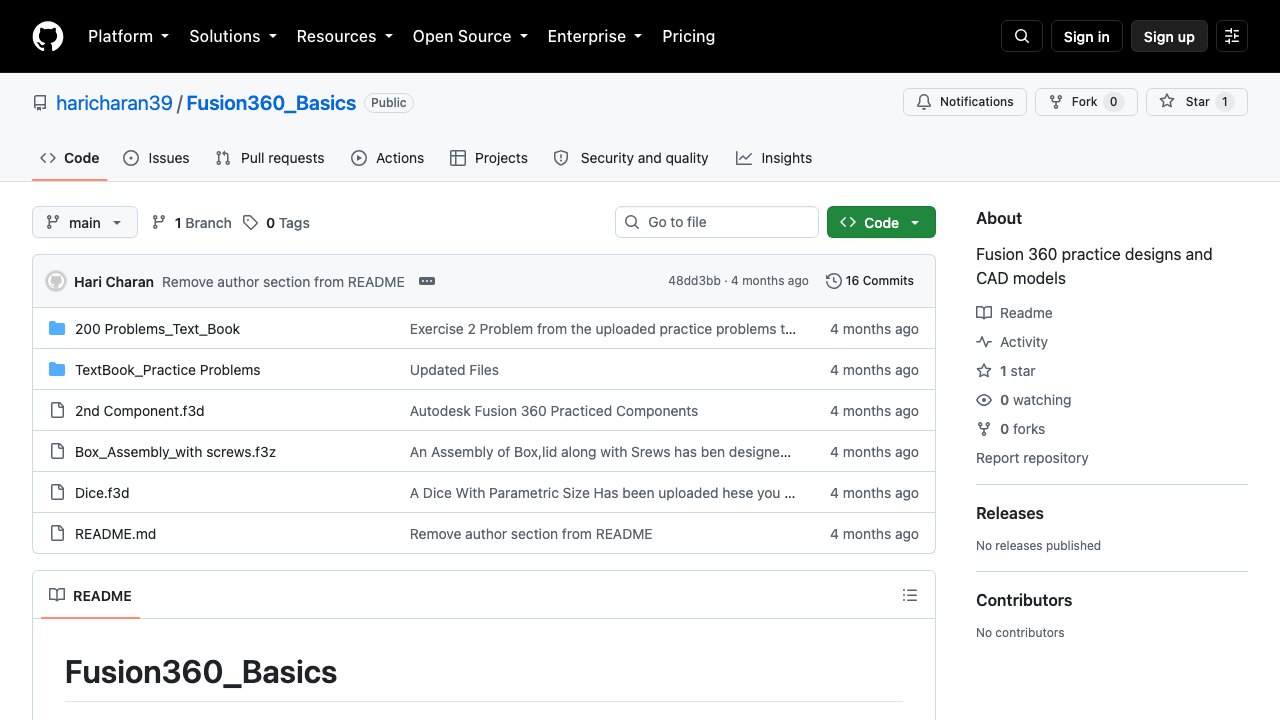Click the Notifications button
1280x720 pixels.
coord(965,102)
